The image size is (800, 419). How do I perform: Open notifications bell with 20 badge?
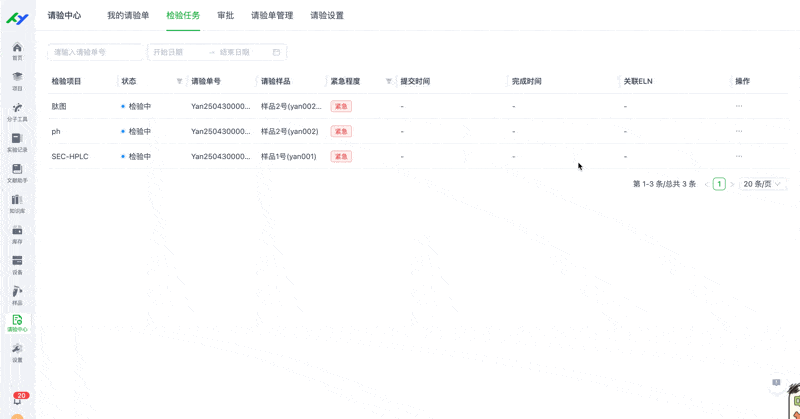coord(19,399)
